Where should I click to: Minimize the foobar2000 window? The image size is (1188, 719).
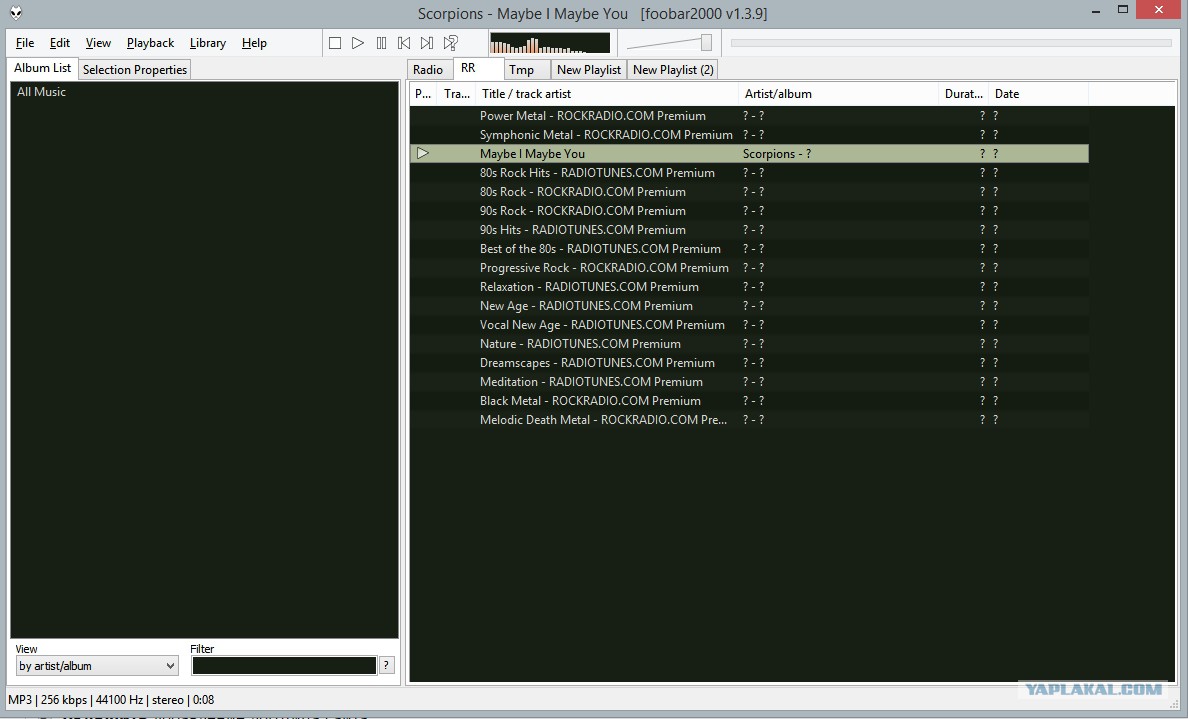1097,11
